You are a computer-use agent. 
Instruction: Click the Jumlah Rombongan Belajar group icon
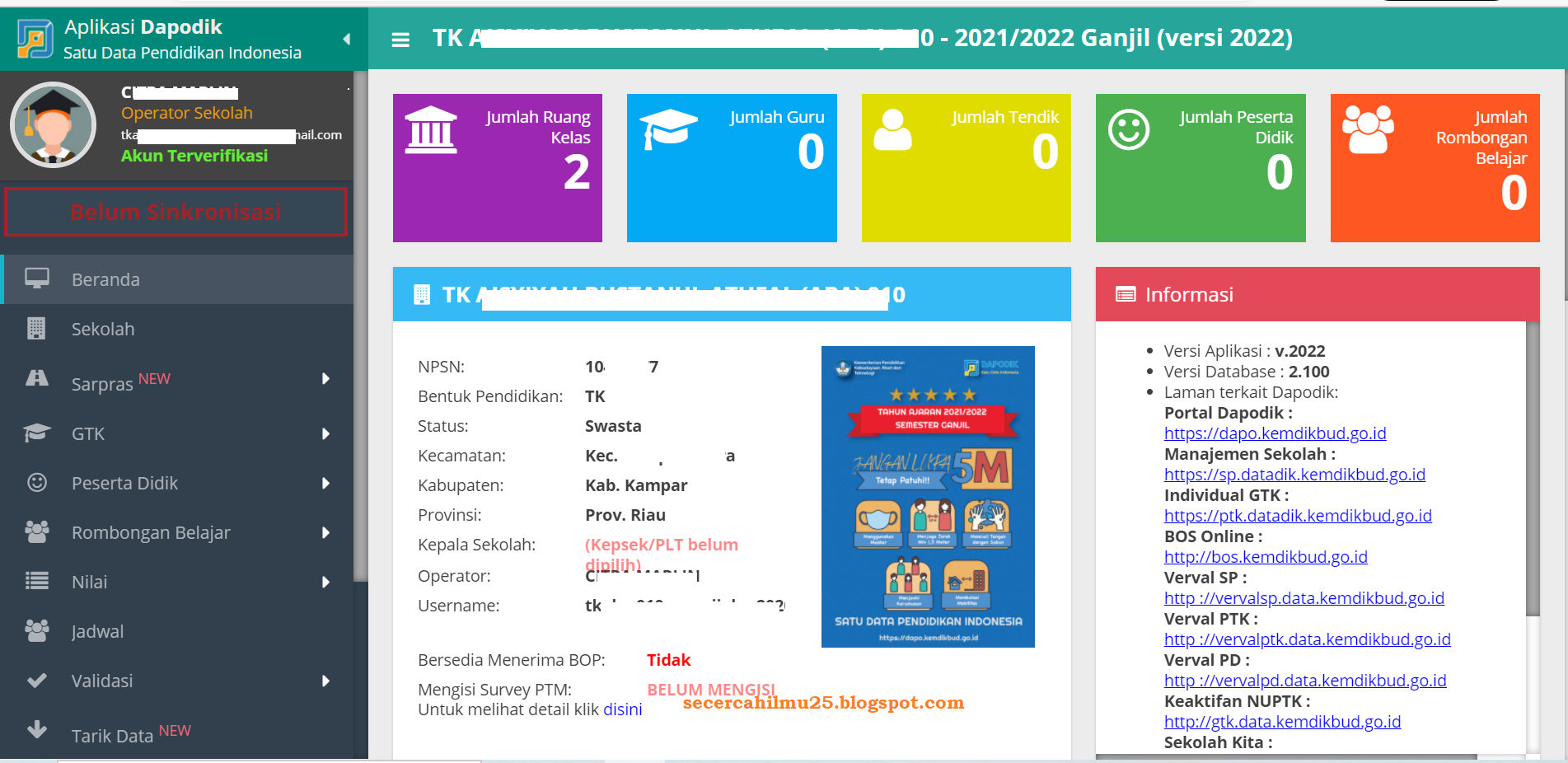pos(1368,129)
